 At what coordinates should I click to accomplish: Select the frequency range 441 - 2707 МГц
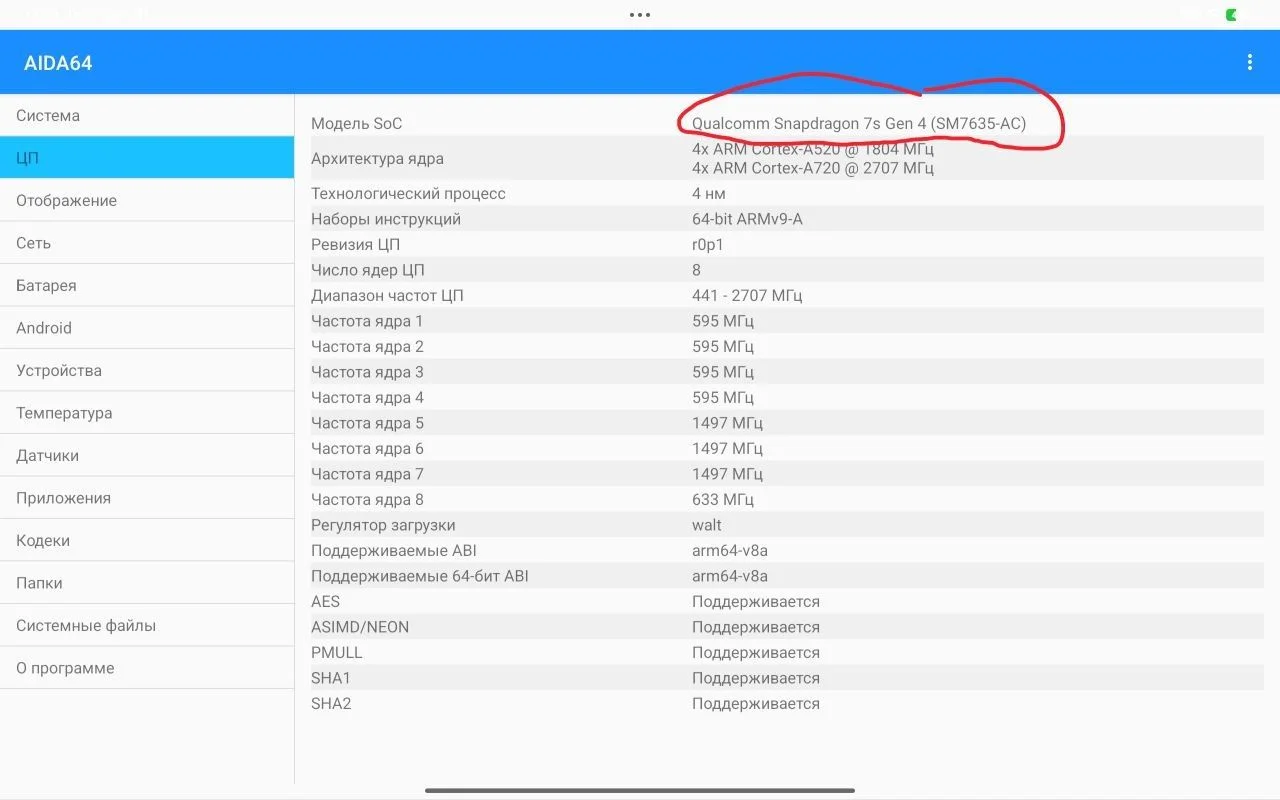click(x=747, y=295)
